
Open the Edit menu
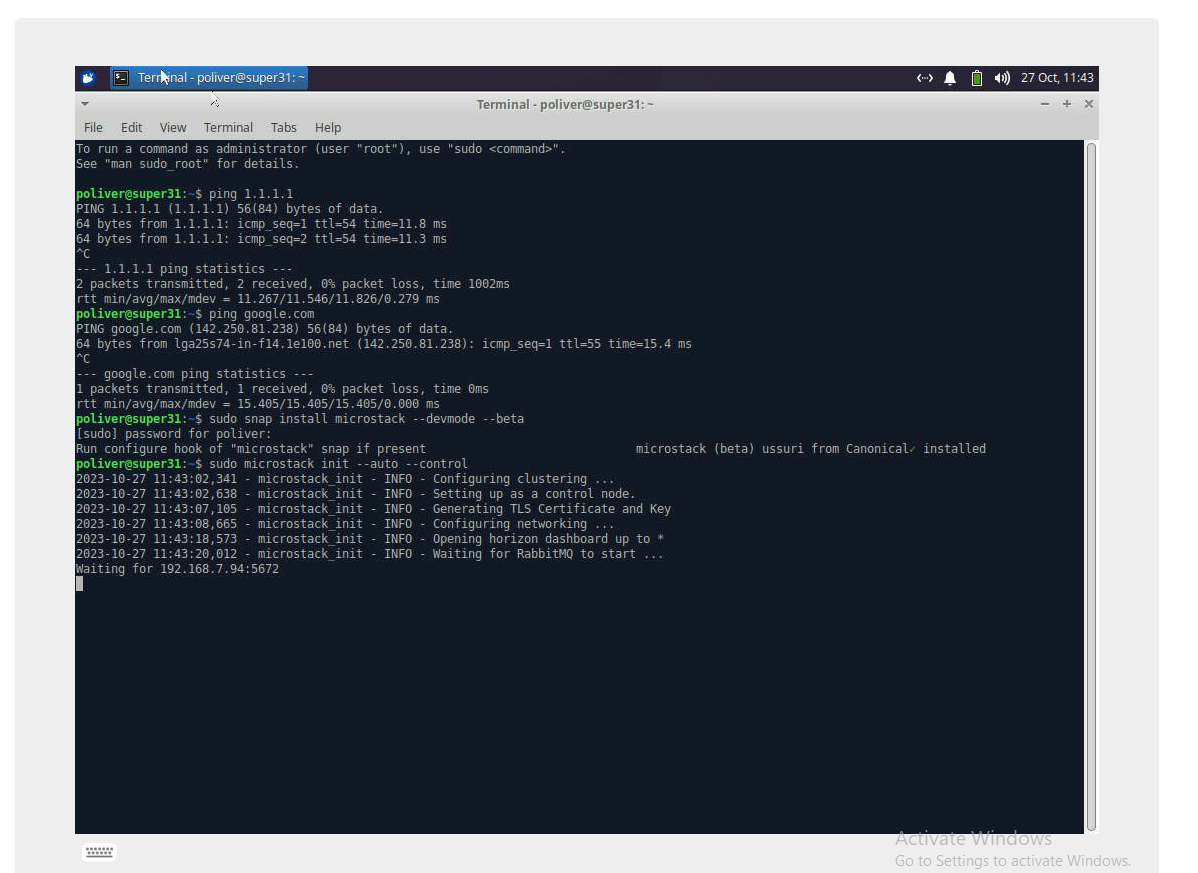131,128
